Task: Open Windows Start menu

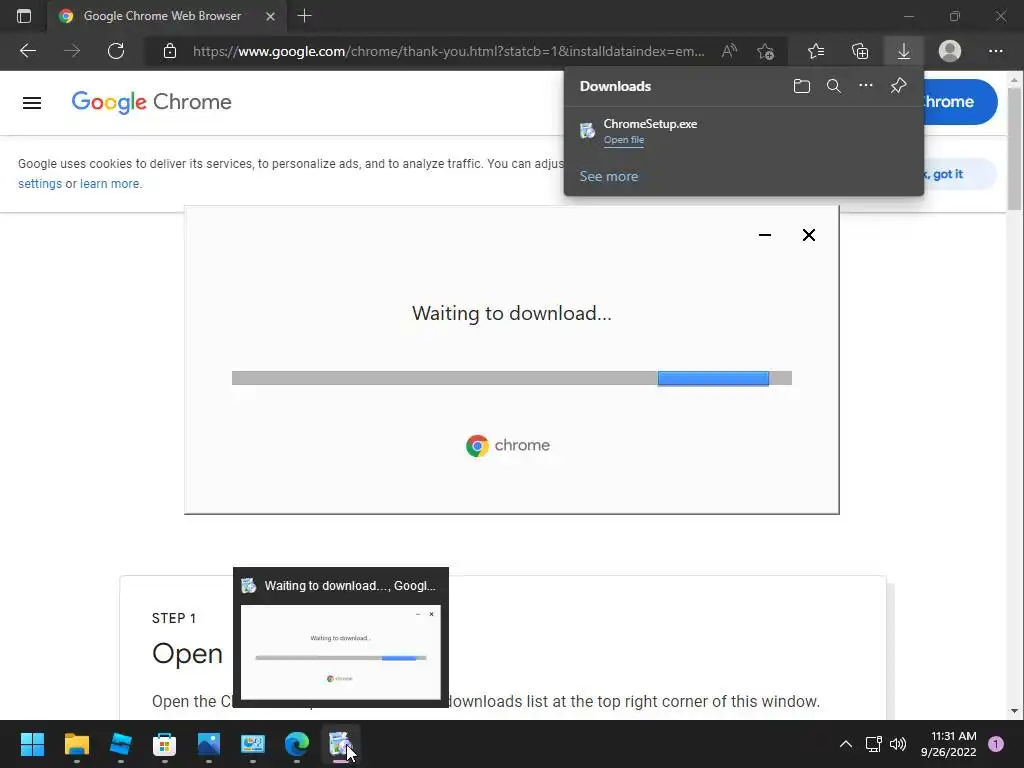Action: tap(32, 744)
